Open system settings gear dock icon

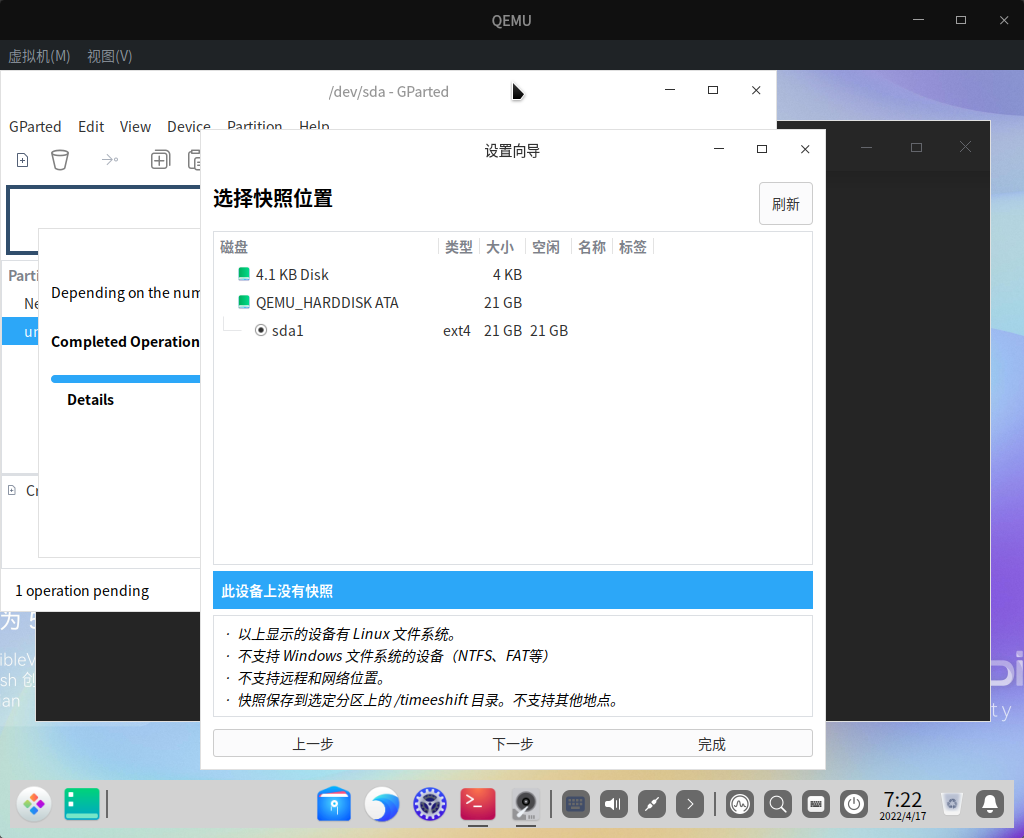click(430, 804)
